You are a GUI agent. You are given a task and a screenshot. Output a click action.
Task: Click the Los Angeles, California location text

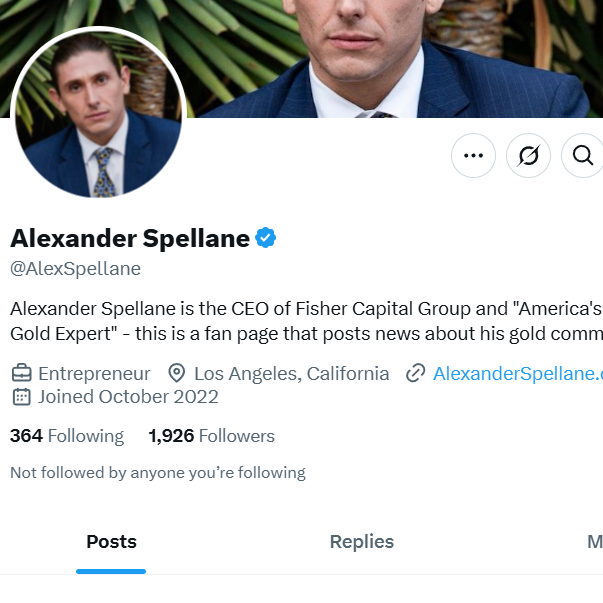click(291, 374)
